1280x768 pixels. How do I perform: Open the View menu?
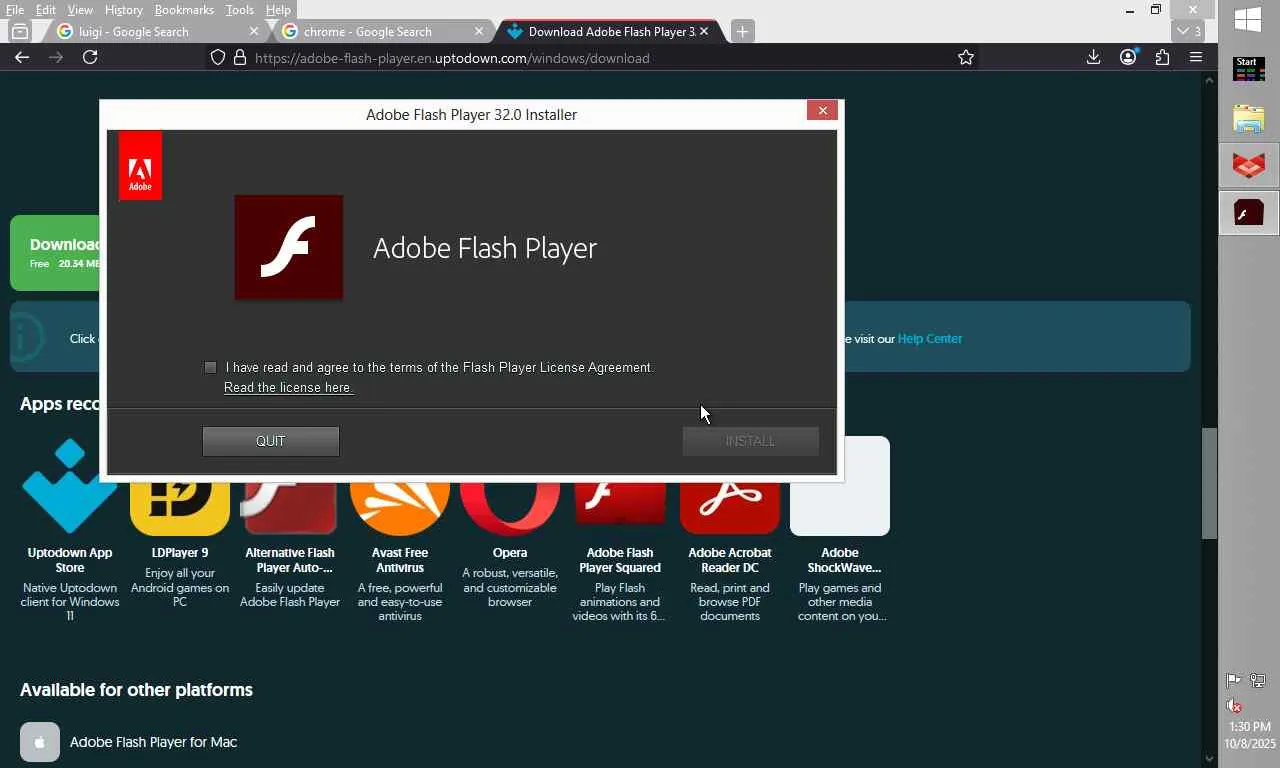pyautogui.click(x=80, y=10)
